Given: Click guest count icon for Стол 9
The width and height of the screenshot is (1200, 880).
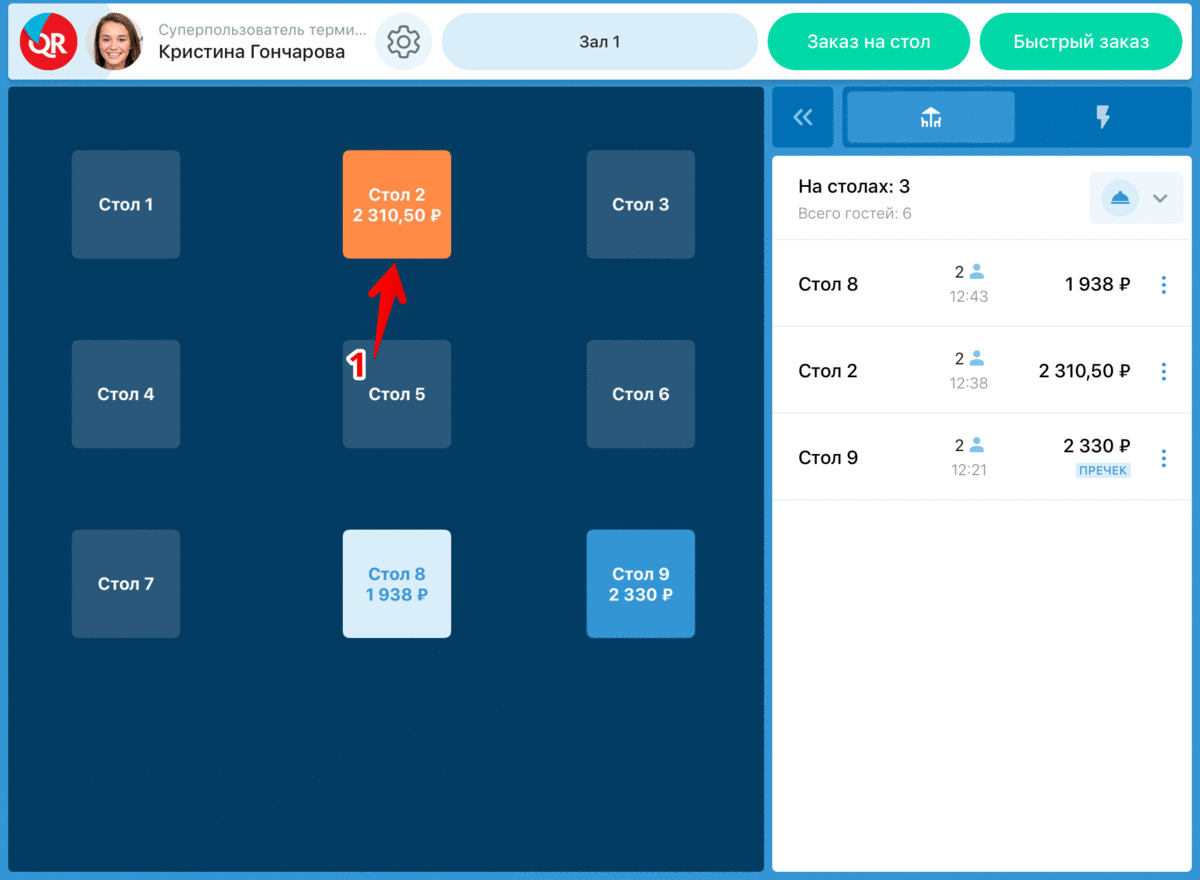Looking at the screenshot, I should point(977,445).
